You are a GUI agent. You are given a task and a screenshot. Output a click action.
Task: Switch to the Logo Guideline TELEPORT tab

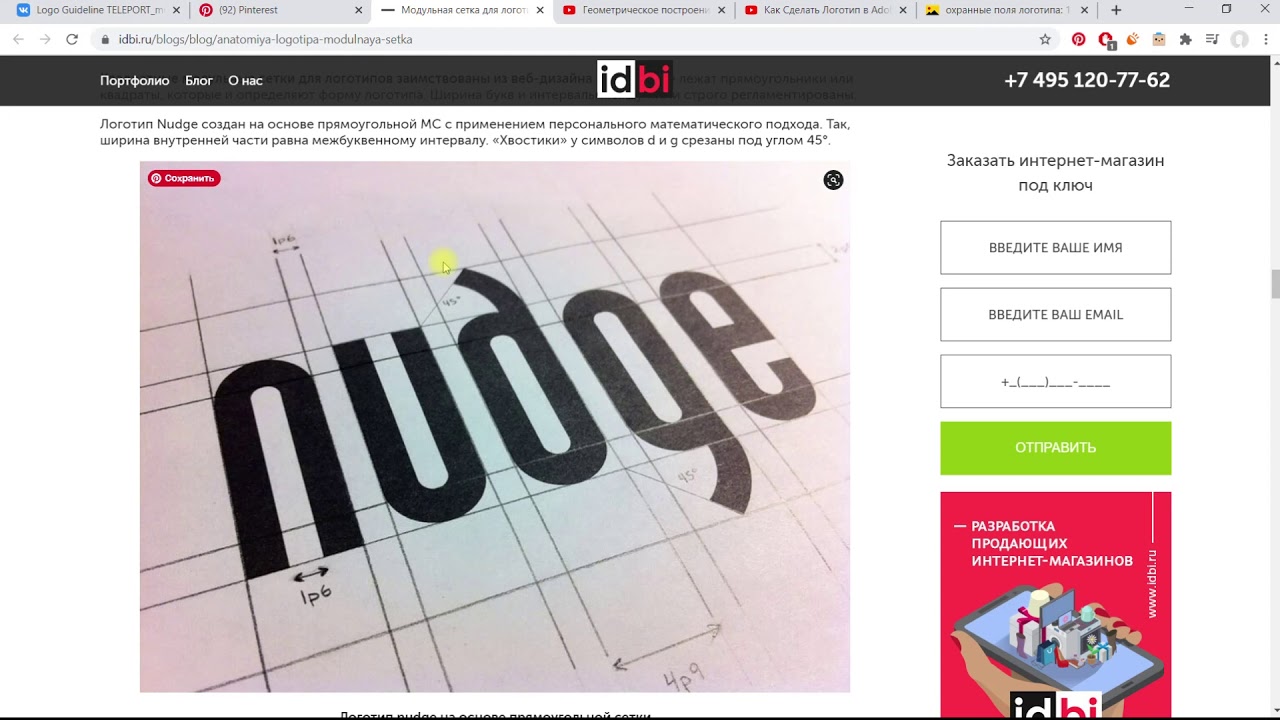click(98, 10)
